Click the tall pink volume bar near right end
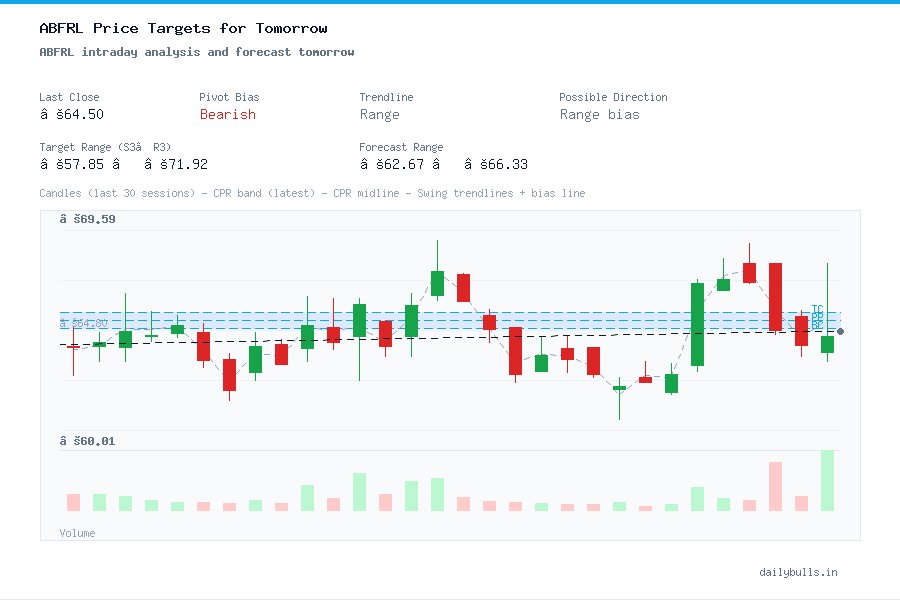 (775, 486)
